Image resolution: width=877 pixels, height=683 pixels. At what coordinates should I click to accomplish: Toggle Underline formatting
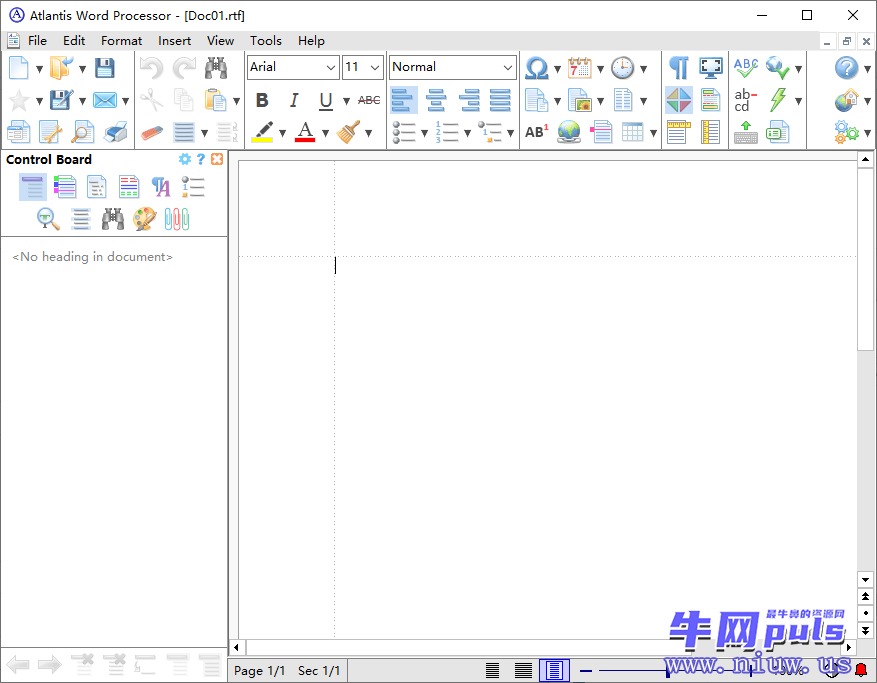326,101
